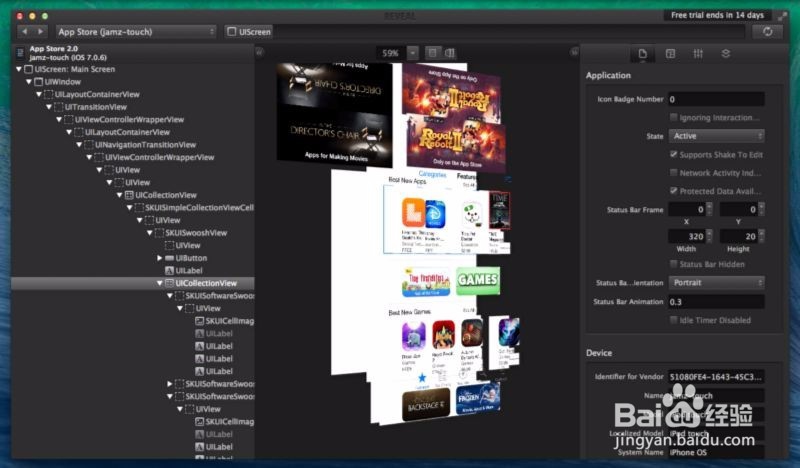Screen dimensions: 800x468
Task: Click the UILayoutContainerView icon under UIWindow
Action: pos(48,94)
